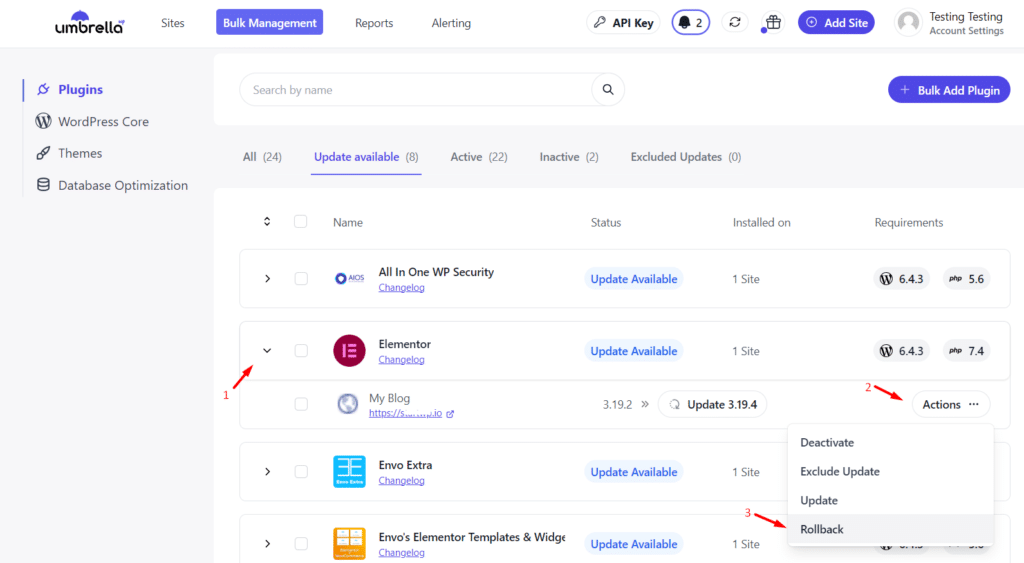Expand the Envo Extra row
This screenshot has width=1024, height=563.
tap(267, 472)
